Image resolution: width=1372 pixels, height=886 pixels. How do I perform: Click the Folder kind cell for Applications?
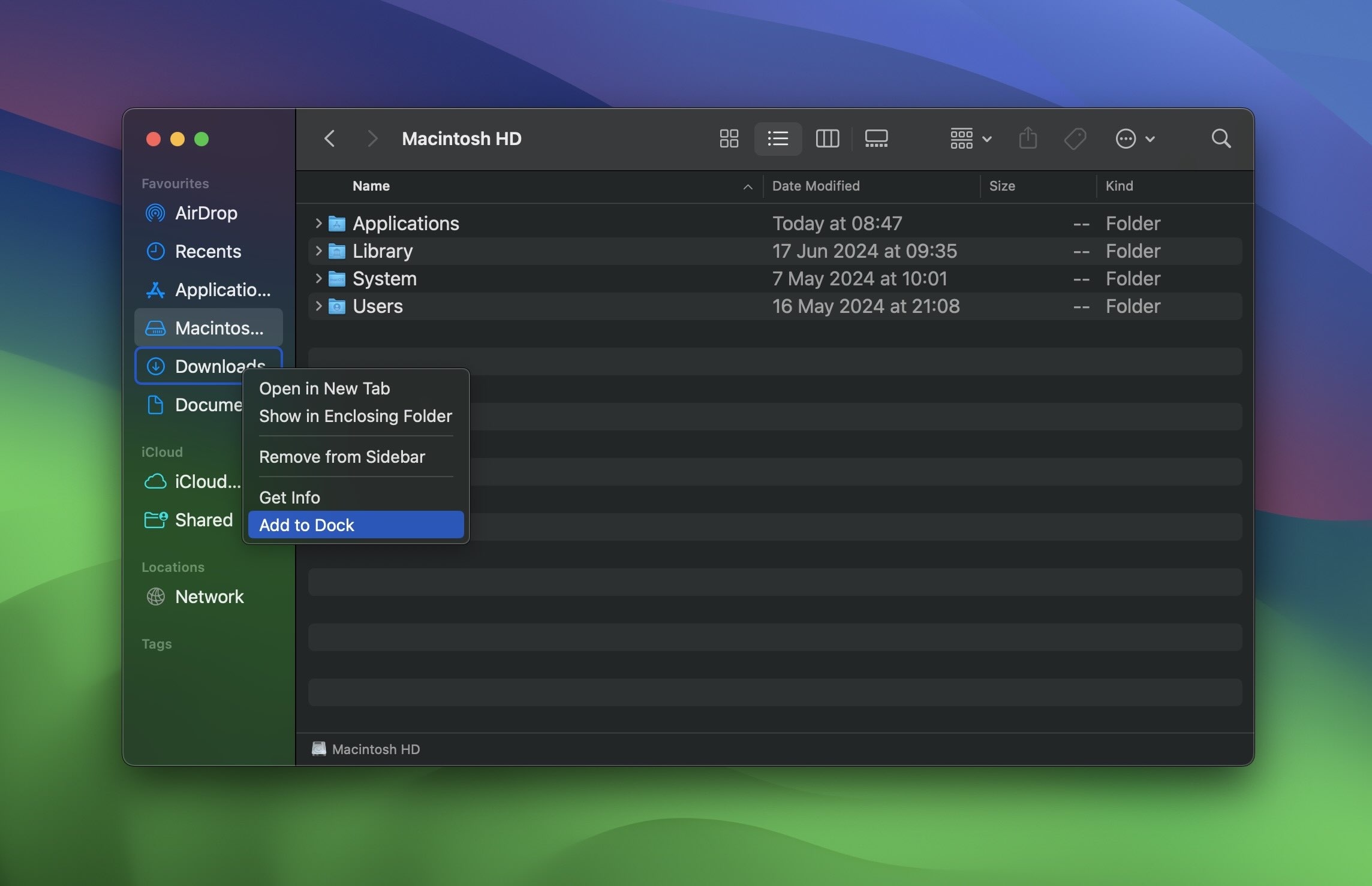tap(1133, 224)
